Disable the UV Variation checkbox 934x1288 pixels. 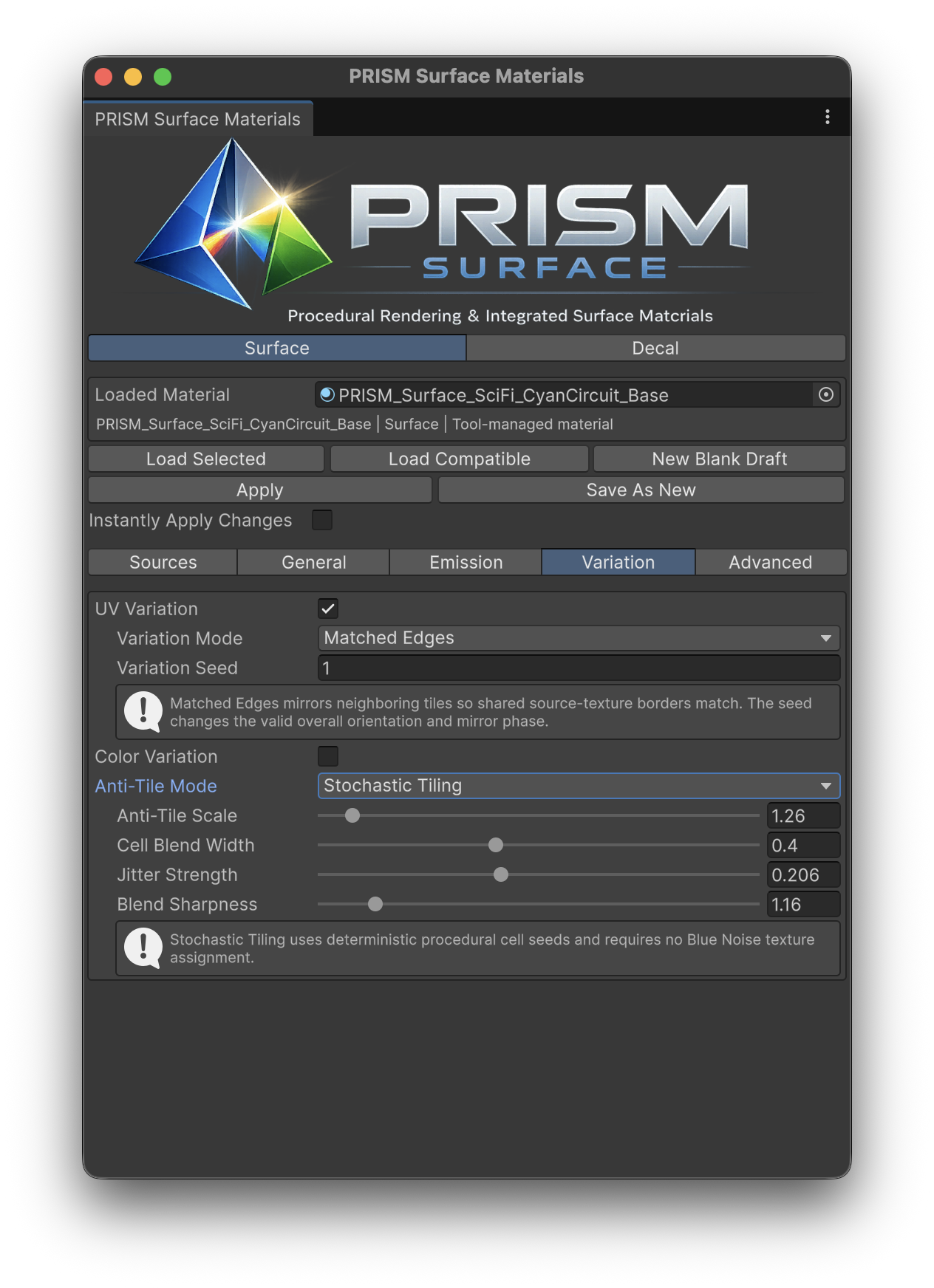(x=328, y=609)
